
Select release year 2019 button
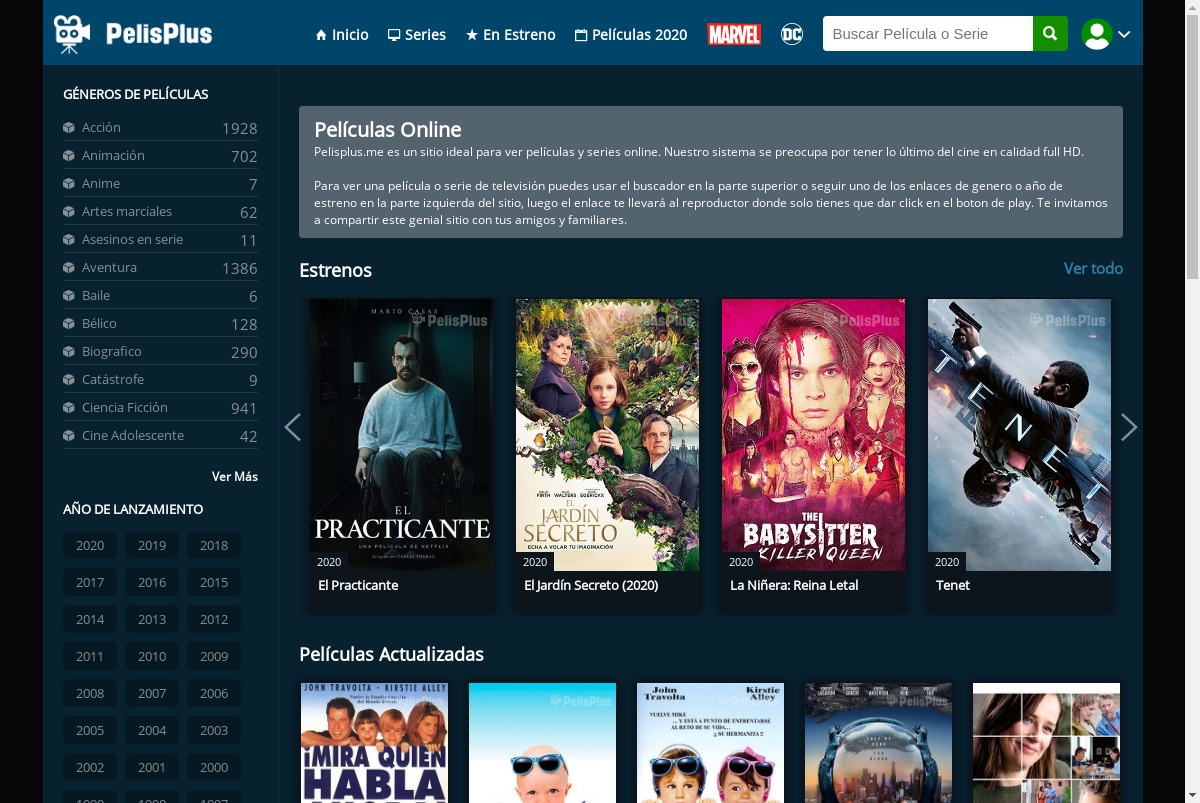(x=152, y=545)
